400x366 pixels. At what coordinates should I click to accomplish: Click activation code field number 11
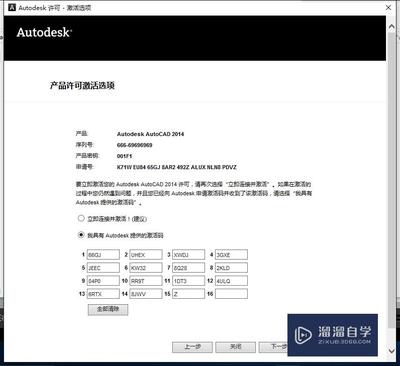(189, 281)
